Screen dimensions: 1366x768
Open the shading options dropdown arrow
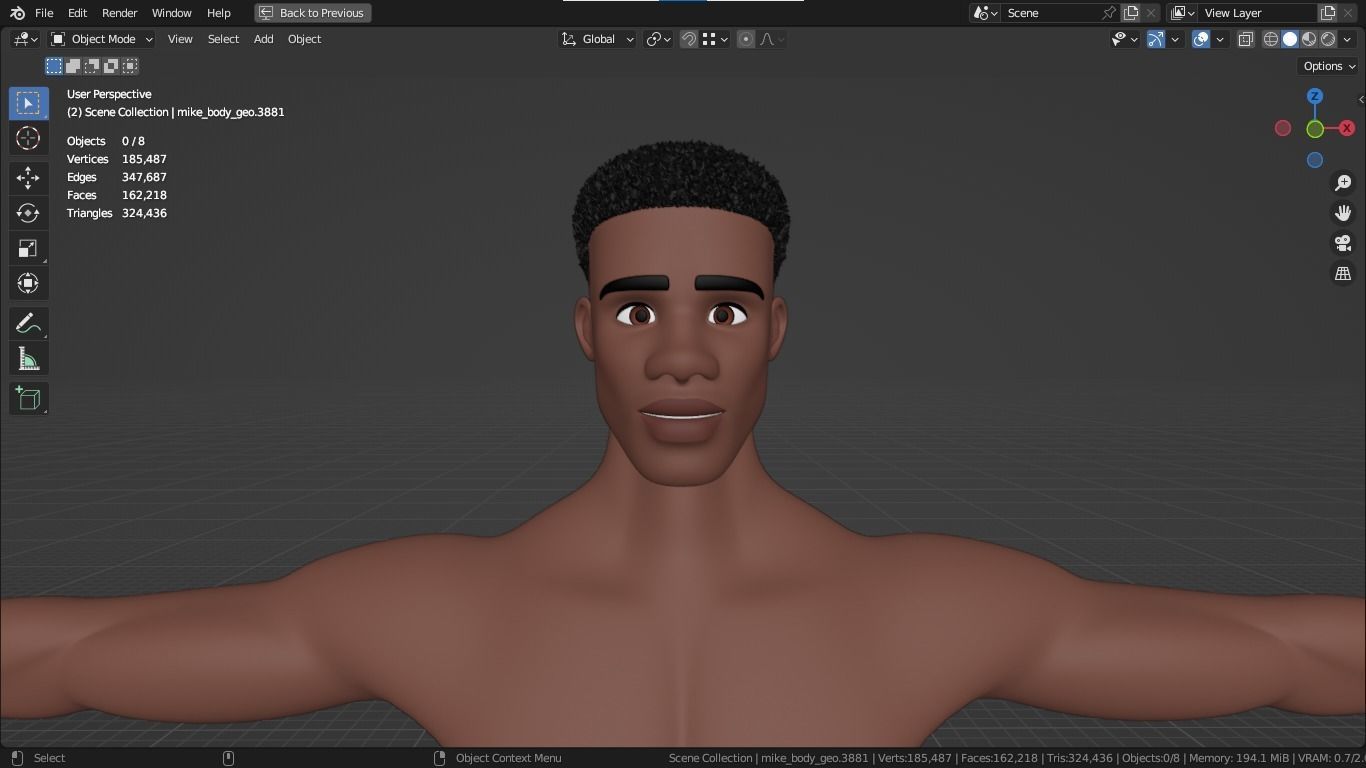1348,39
